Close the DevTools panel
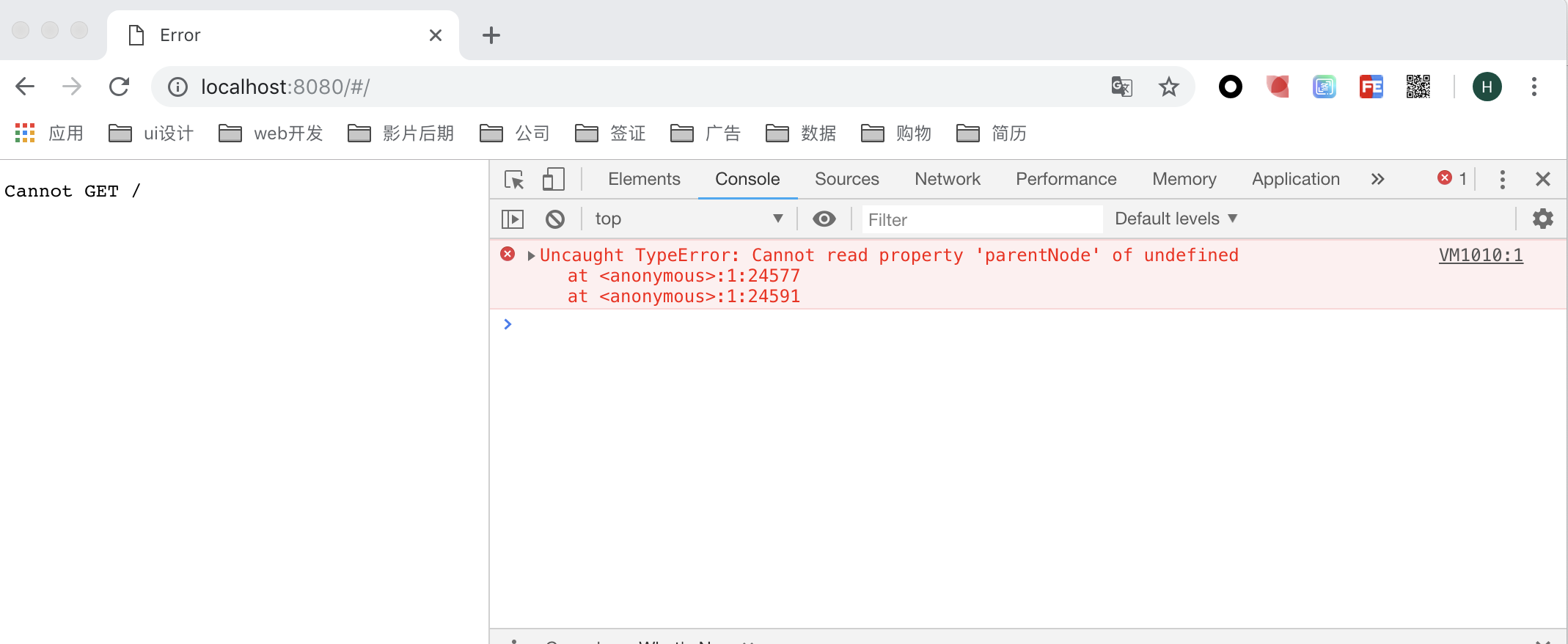This screenshot has height=644, width=1568. [1542, 180]
